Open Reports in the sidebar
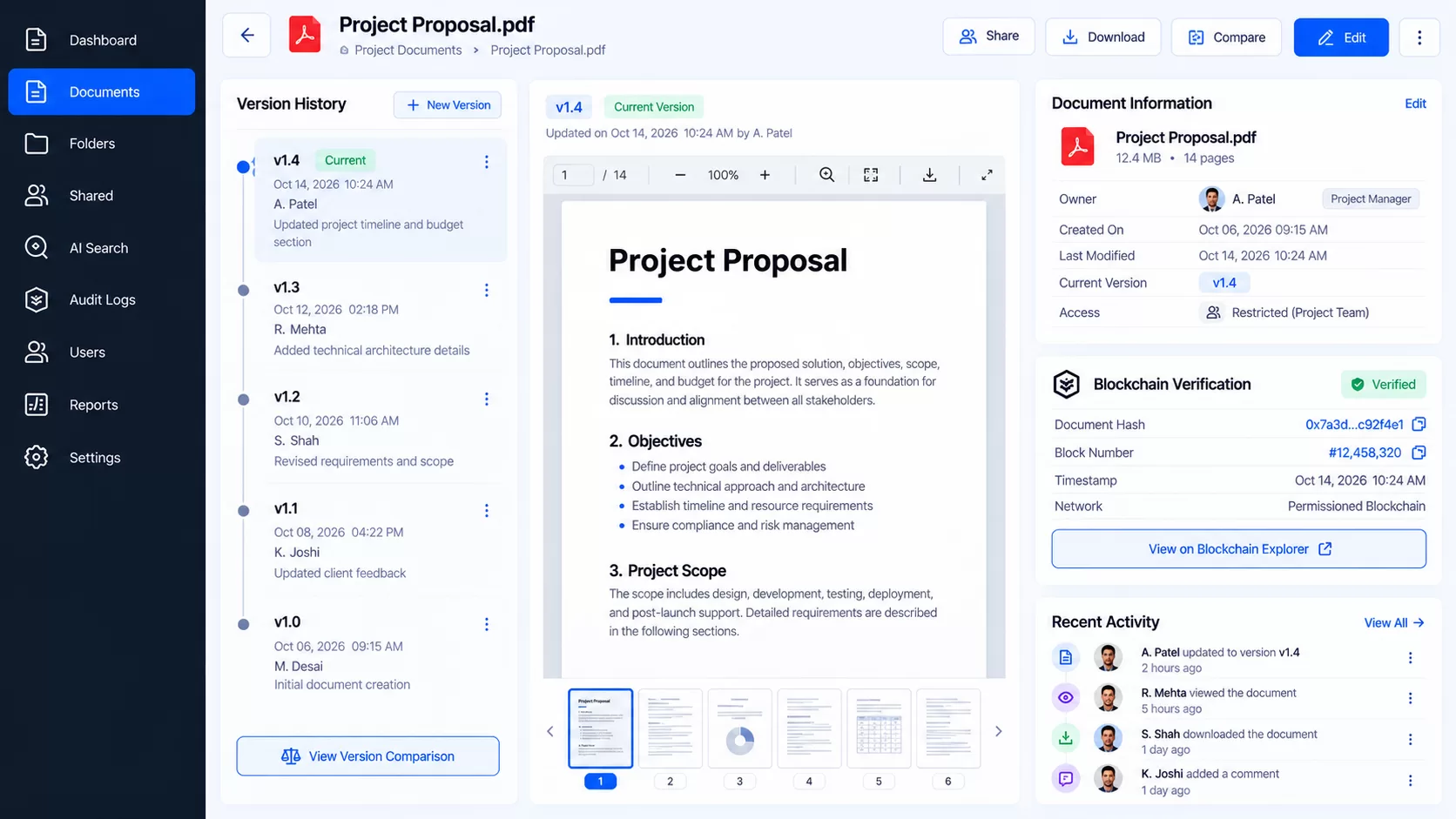The height and width of the screenshot is (819, 1456). [x=102, y=405]
